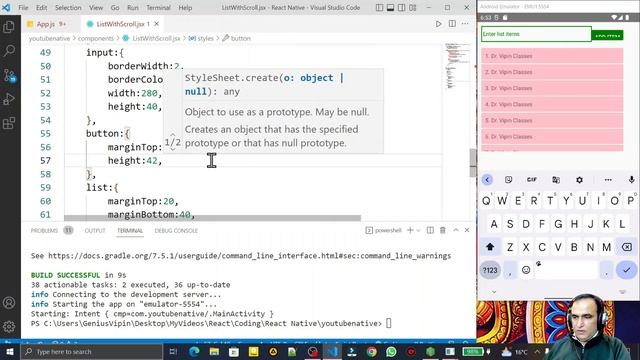Tap the green add button in the emulator

607,36
